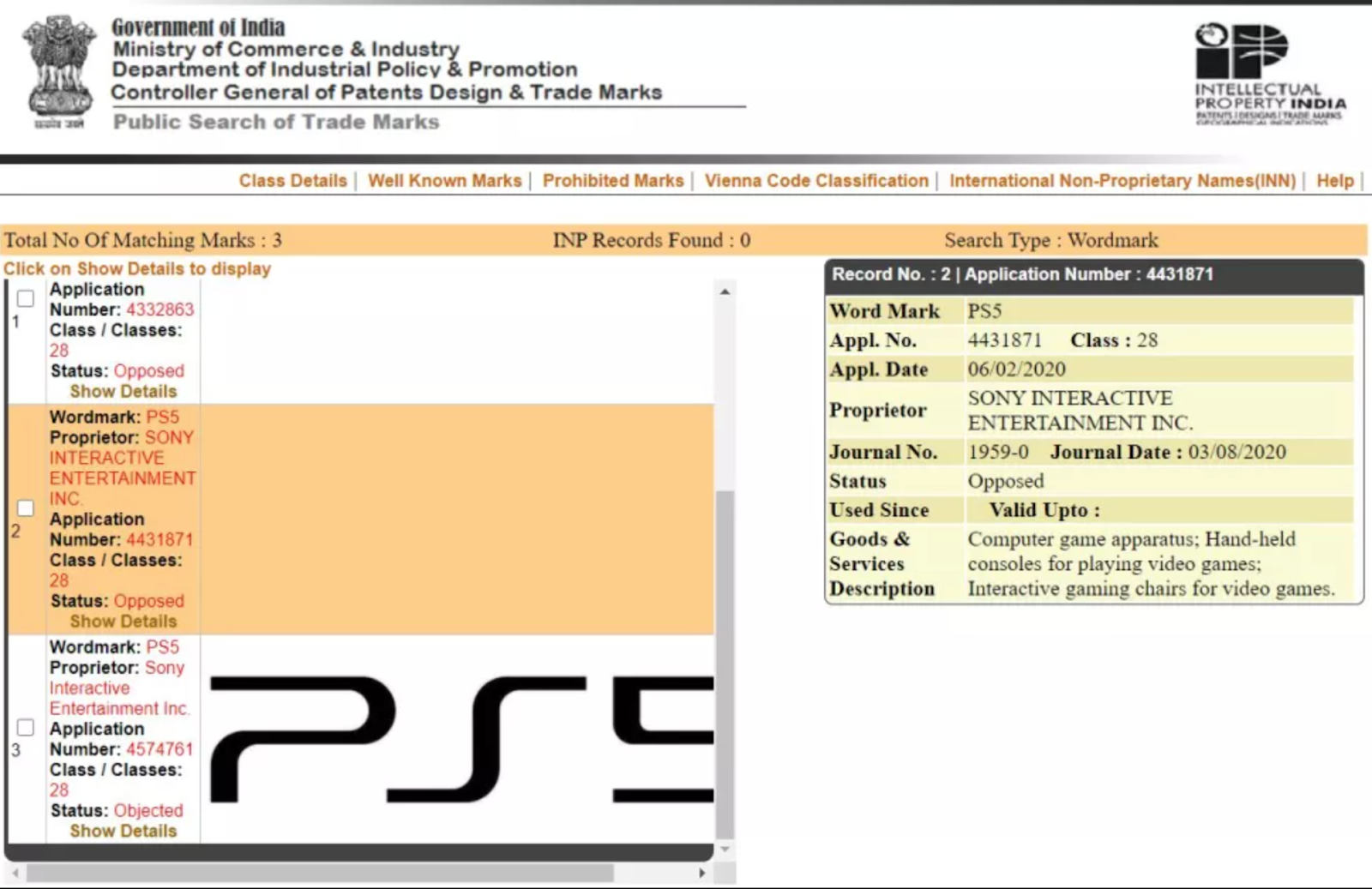
Task: Click the Wordmark 'PS5' in record 2
Action: coord(163,417)
